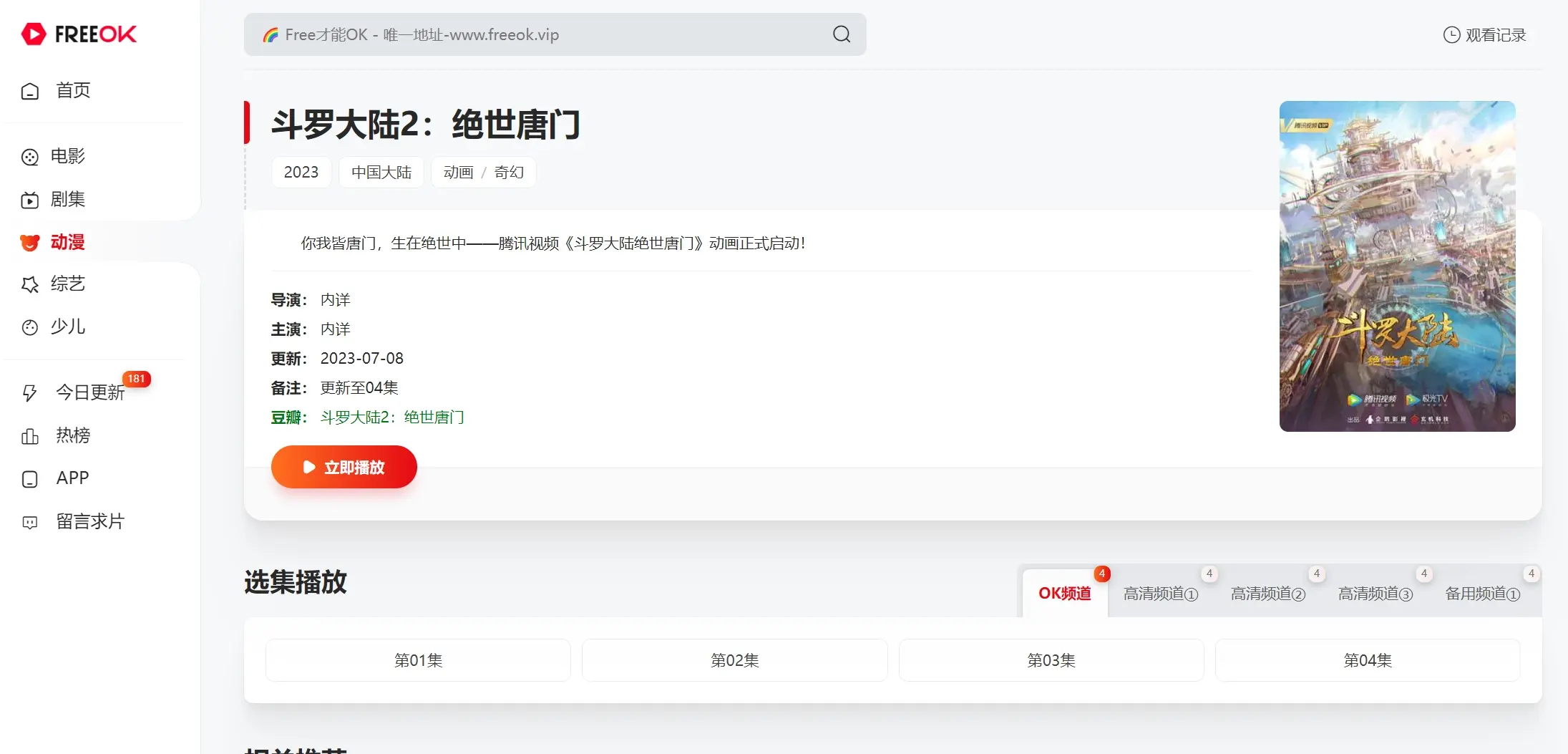
Task: Open 留言求片 message board
Action: click(90, 521)
